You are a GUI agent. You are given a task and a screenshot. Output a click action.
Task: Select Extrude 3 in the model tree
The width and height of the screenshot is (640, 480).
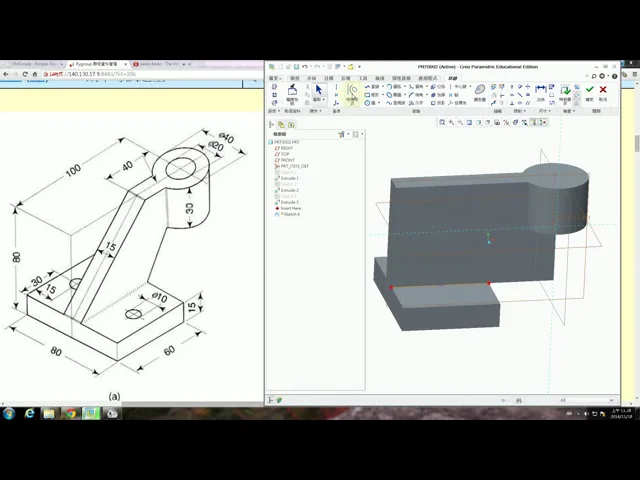coord(287,202)
